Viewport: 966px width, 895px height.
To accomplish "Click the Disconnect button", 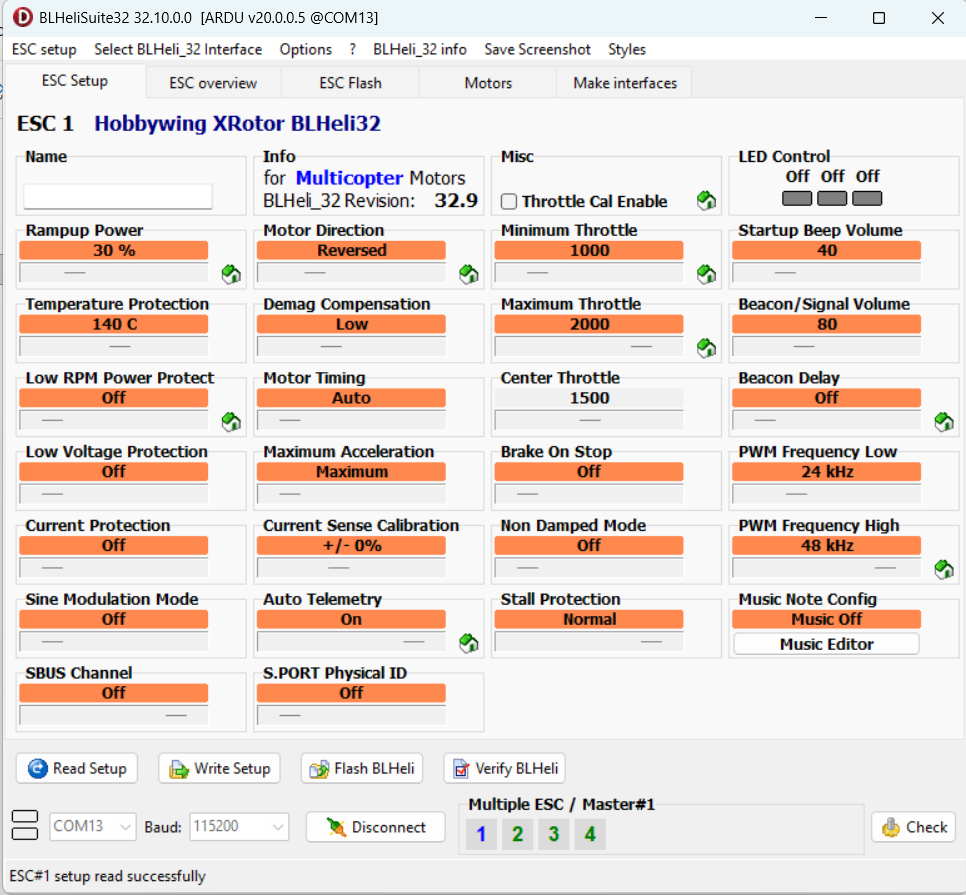I will 376,827.
